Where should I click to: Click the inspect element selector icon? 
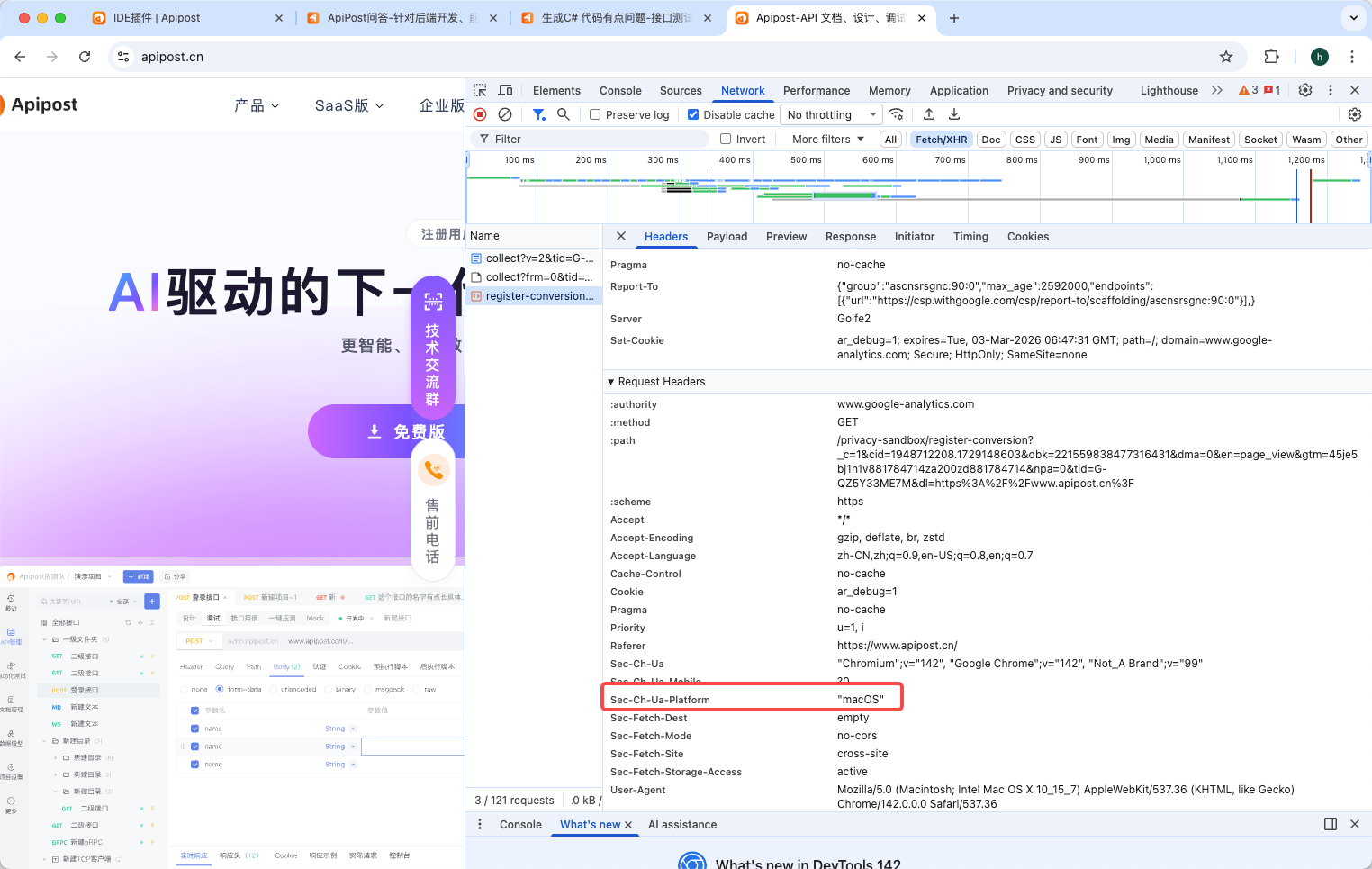coord(480,90)
